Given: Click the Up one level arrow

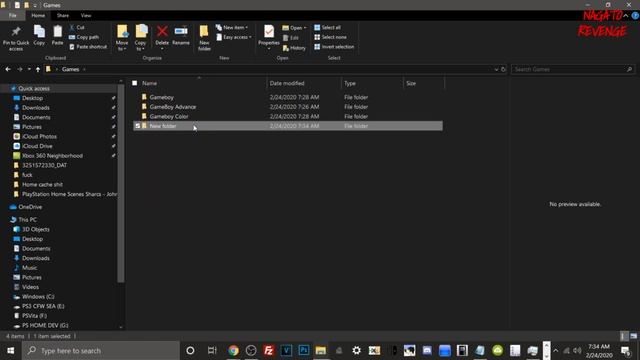Looking at the screenshot, I should click(38, 69).
